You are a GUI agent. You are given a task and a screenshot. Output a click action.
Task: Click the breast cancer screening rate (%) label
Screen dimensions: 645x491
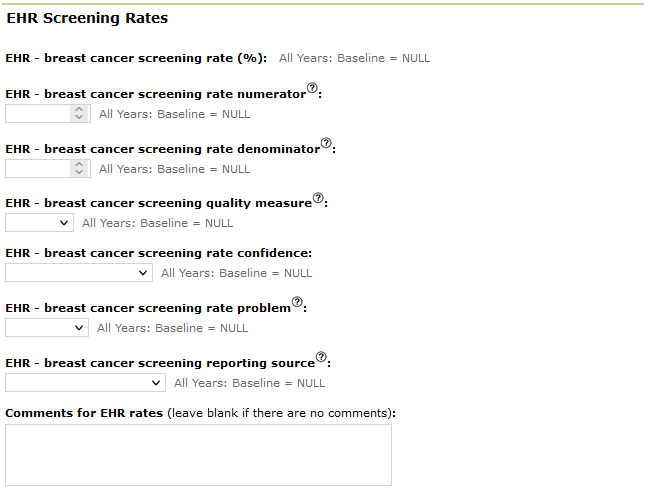pos(136,58)
